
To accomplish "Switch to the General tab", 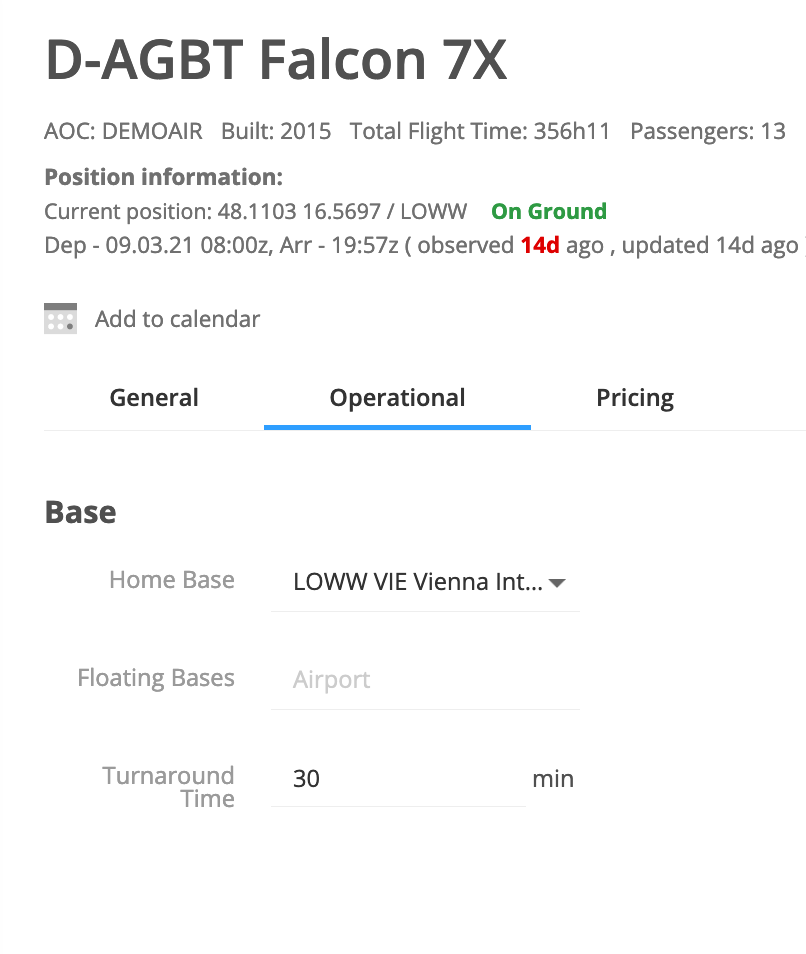I will click(x=154, y=398).
